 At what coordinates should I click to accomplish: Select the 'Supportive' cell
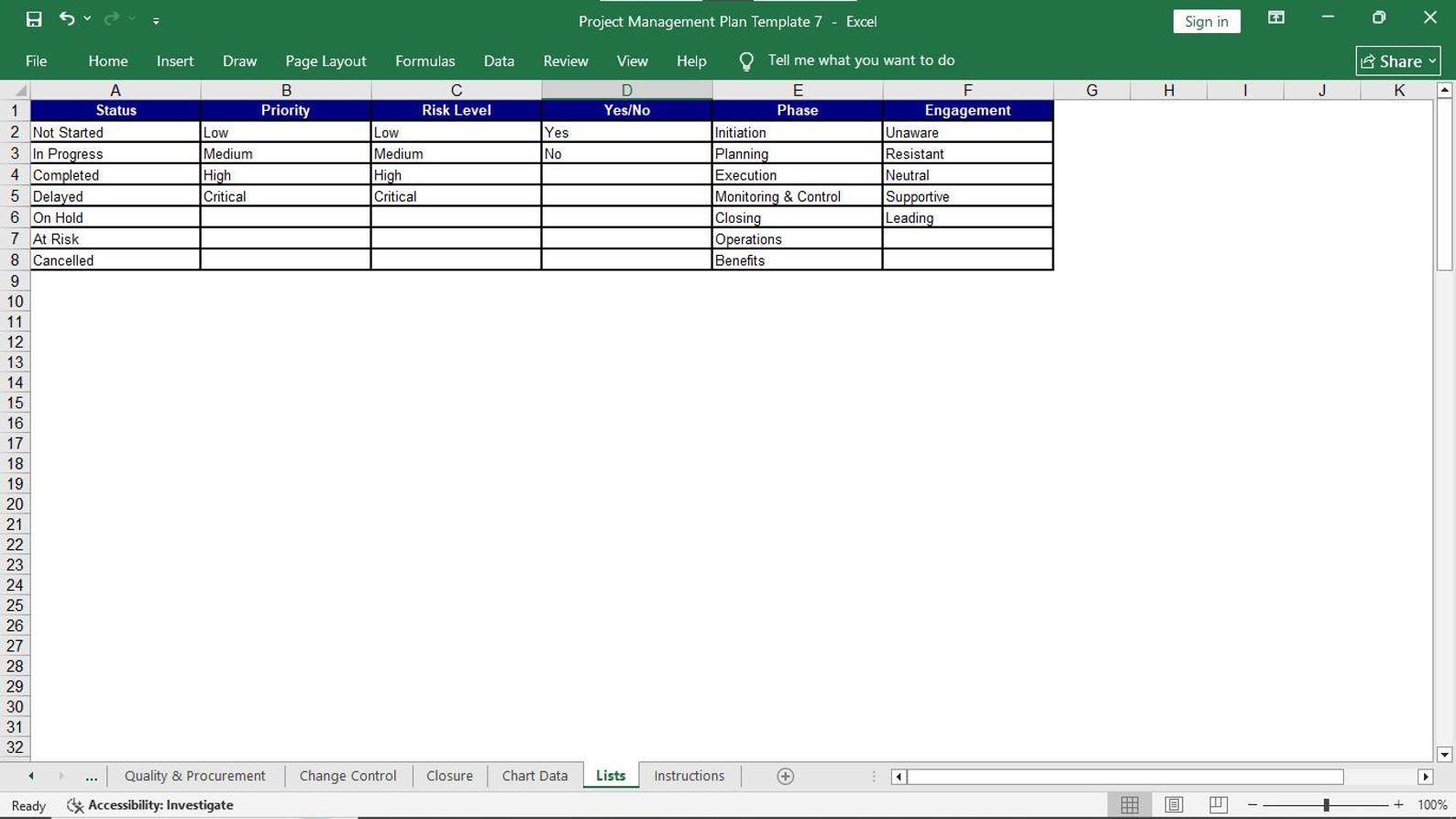coord(968,196)
